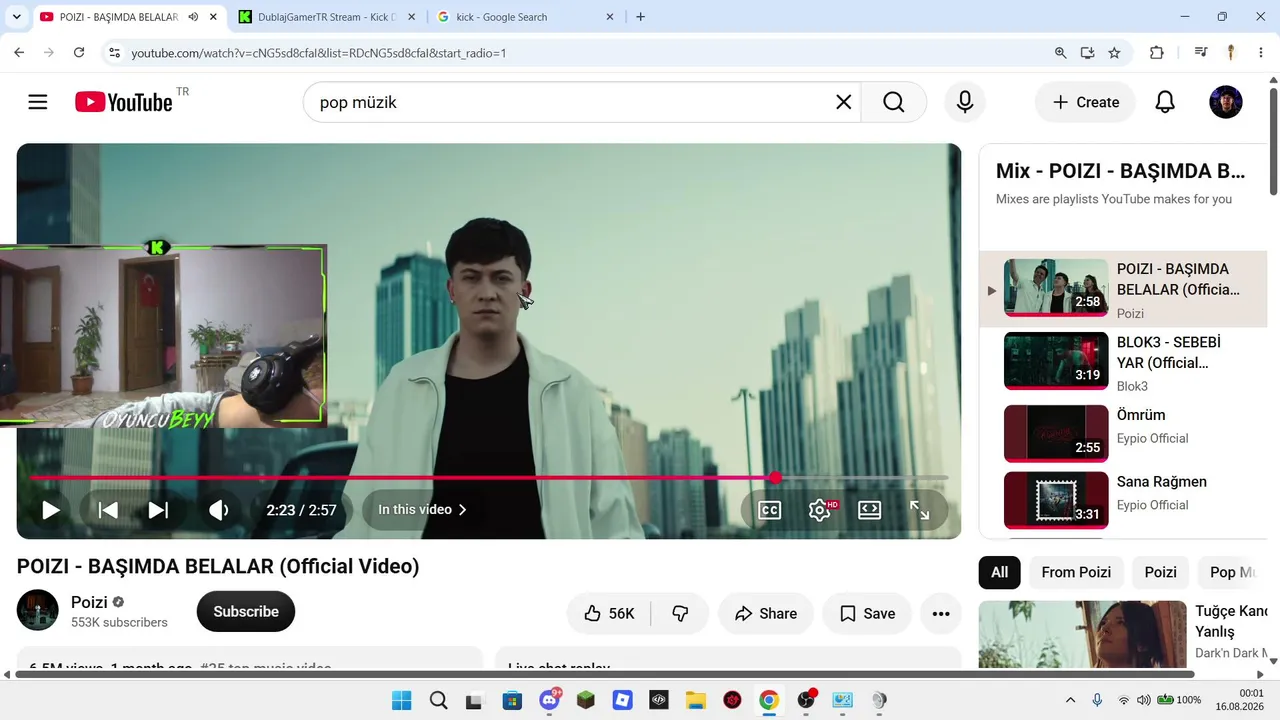Viewport: 1280px width, 720px height.
Task: Open Discord from the taskbar
Action: click(549, 700)
